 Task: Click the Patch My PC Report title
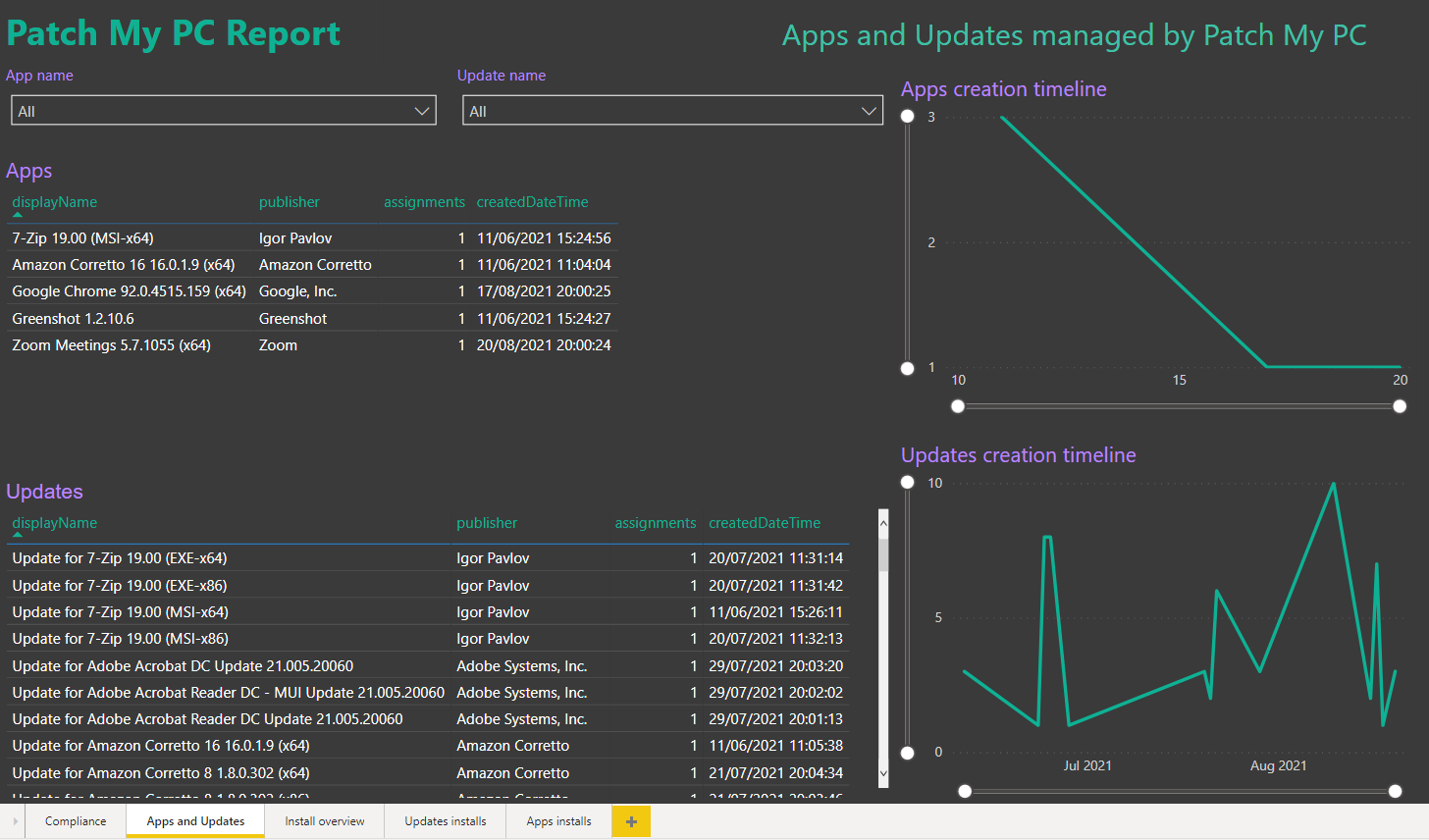coord(174,33)
